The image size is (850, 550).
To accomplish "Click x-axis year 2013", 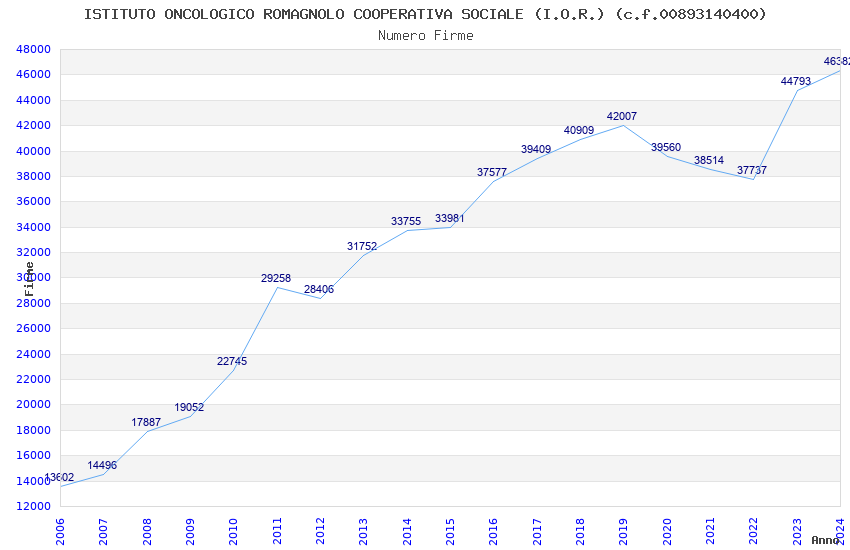I will point(364,532).
